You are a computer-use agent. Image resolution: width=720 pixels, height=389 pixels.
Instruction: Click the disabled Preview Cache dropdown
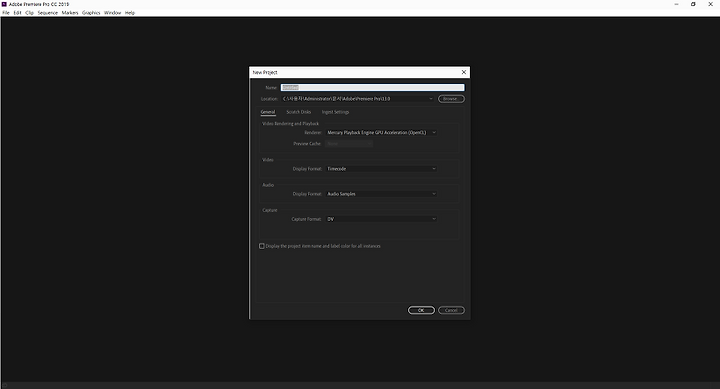click(349, 144)
